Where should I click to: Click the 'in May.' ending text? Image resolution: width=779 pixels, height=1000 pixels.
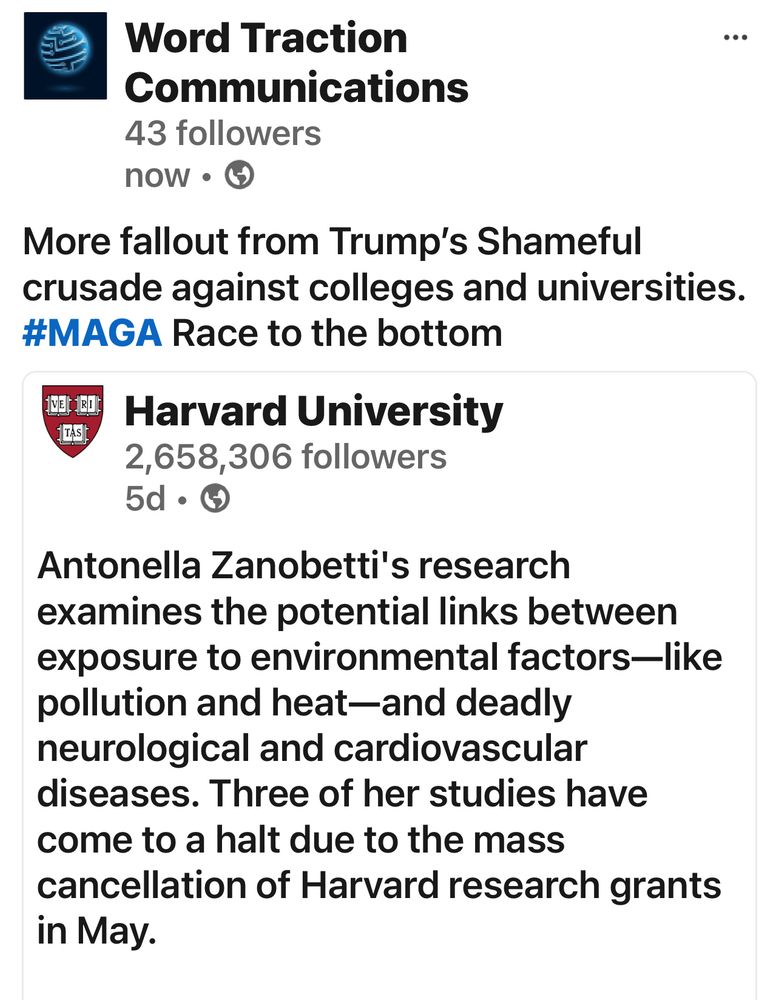coord(96,932)
